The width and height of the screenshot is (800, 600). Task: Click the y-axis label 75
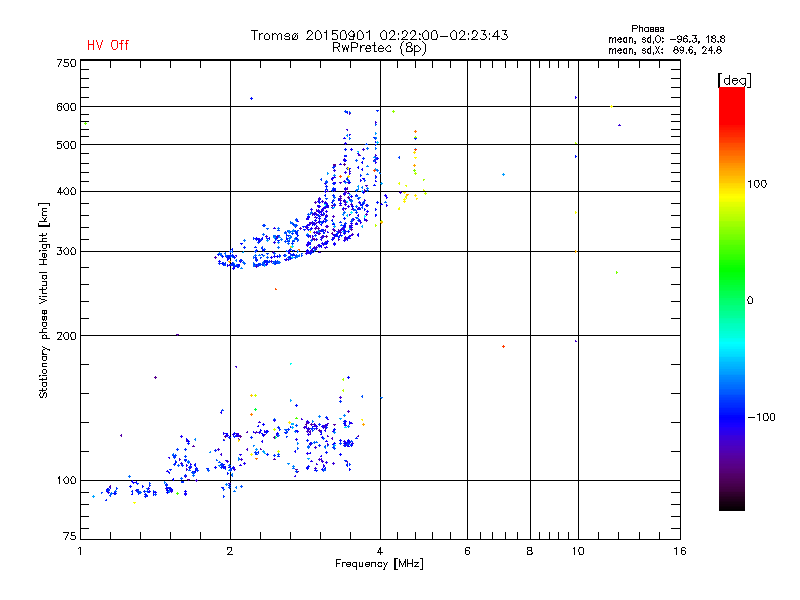click(70, 536)
